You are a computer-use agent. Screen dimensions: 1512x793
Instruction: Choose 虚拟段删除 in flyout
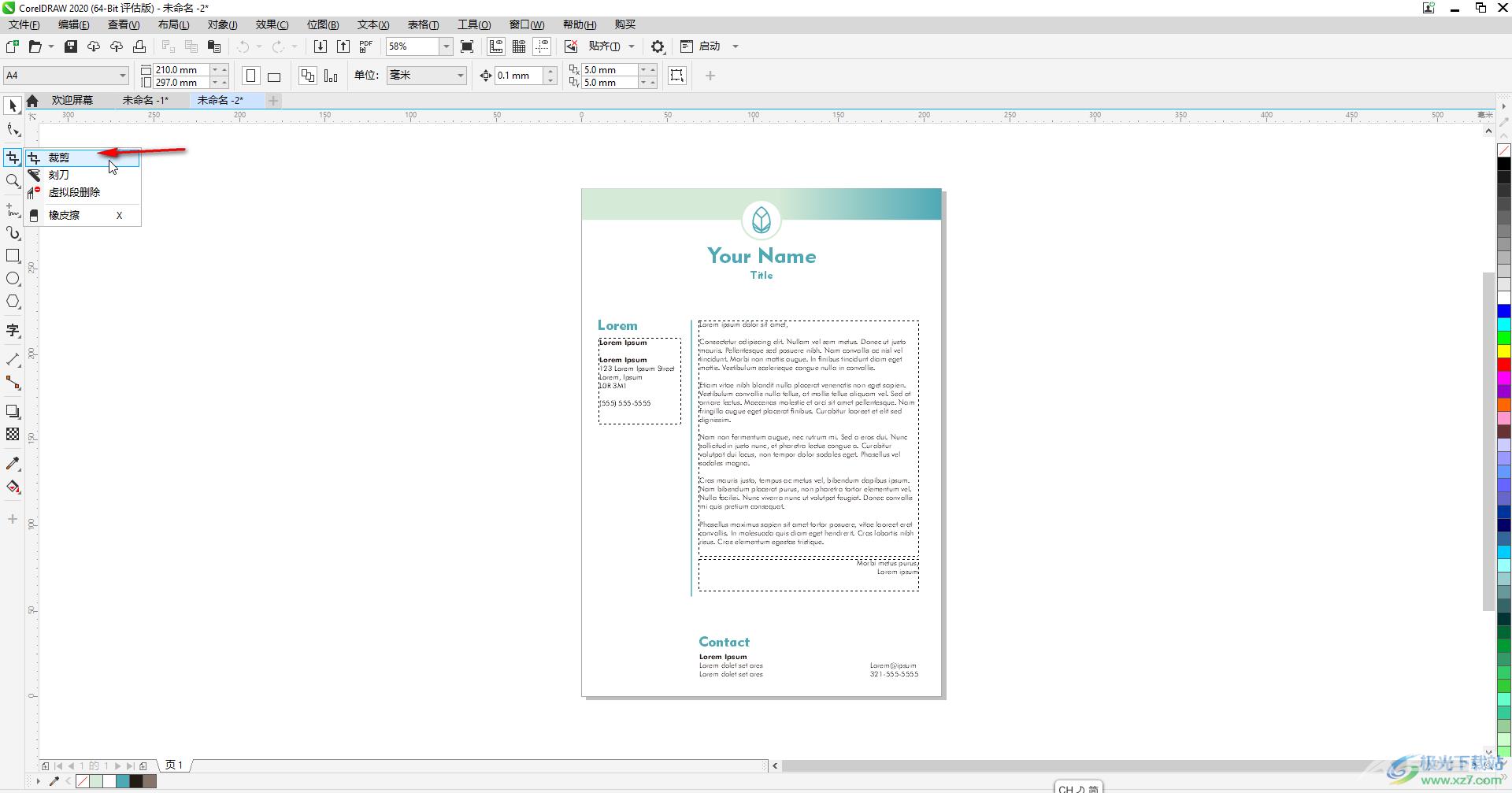tap(83, 192)
